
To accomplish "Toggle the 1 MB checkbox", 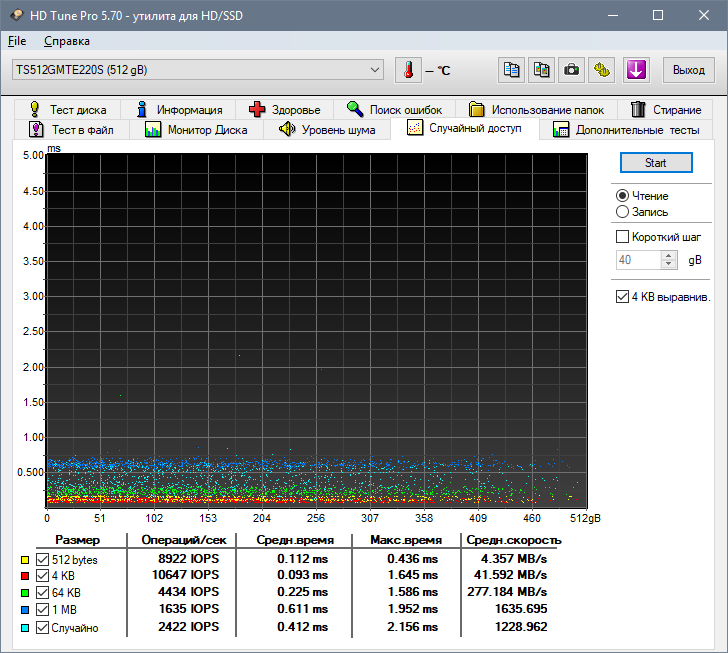I will pyautogui.click(x=43, y=609).
